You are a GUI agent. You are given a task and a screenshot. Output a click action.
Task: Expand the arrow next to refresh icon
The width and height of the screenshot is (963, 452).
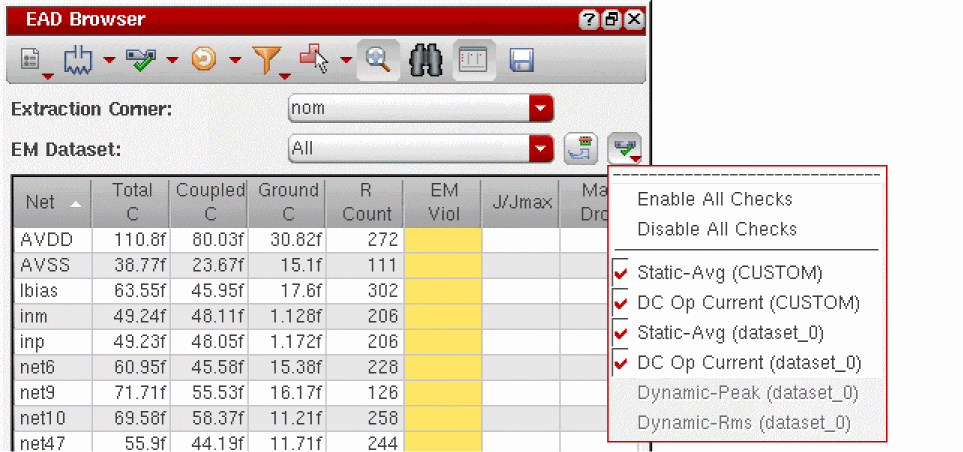(235, 60)
